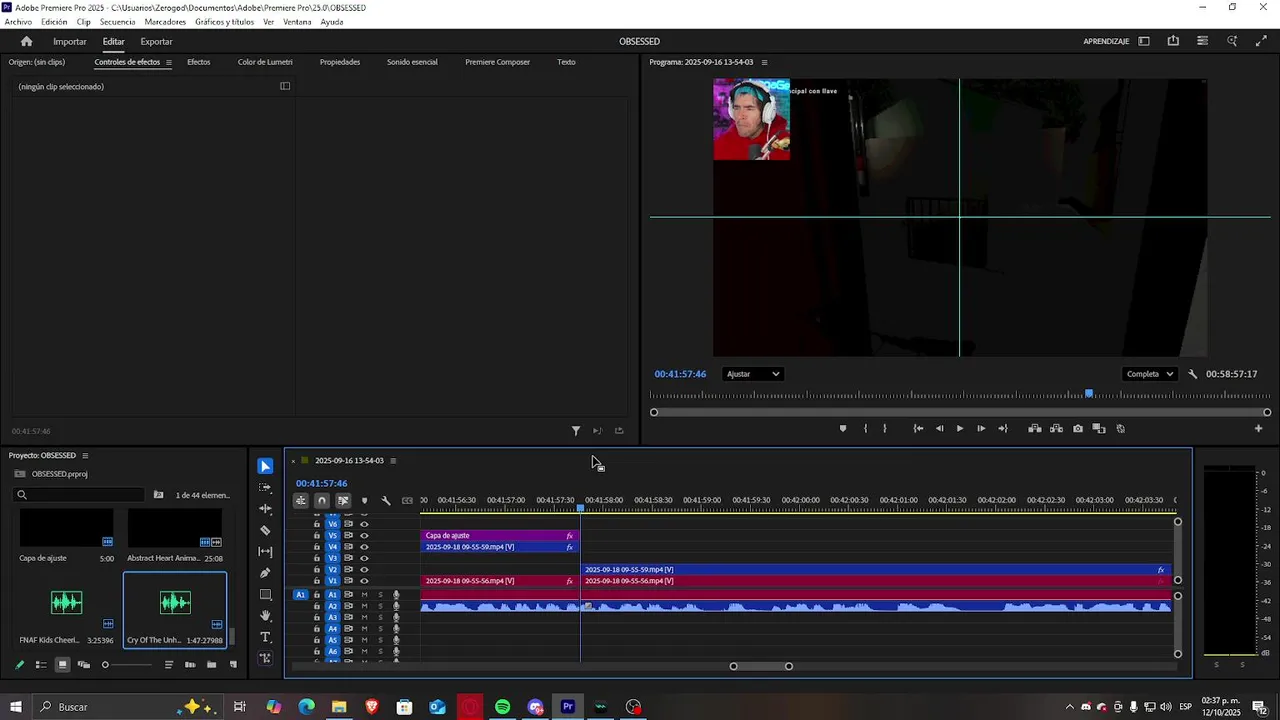Open timeline display settings wrench
The width and height of the screenshot is (1280, 720).
point(386,500)
